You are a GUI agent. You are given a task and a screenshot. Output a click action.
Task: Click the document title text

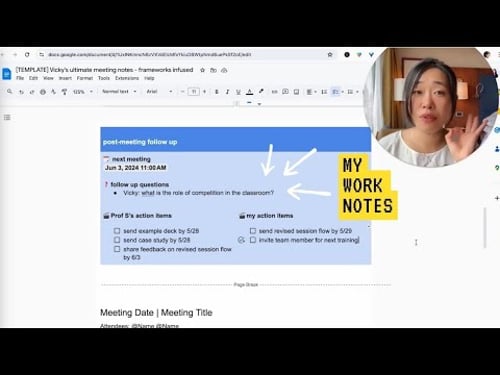coord(104,70)
